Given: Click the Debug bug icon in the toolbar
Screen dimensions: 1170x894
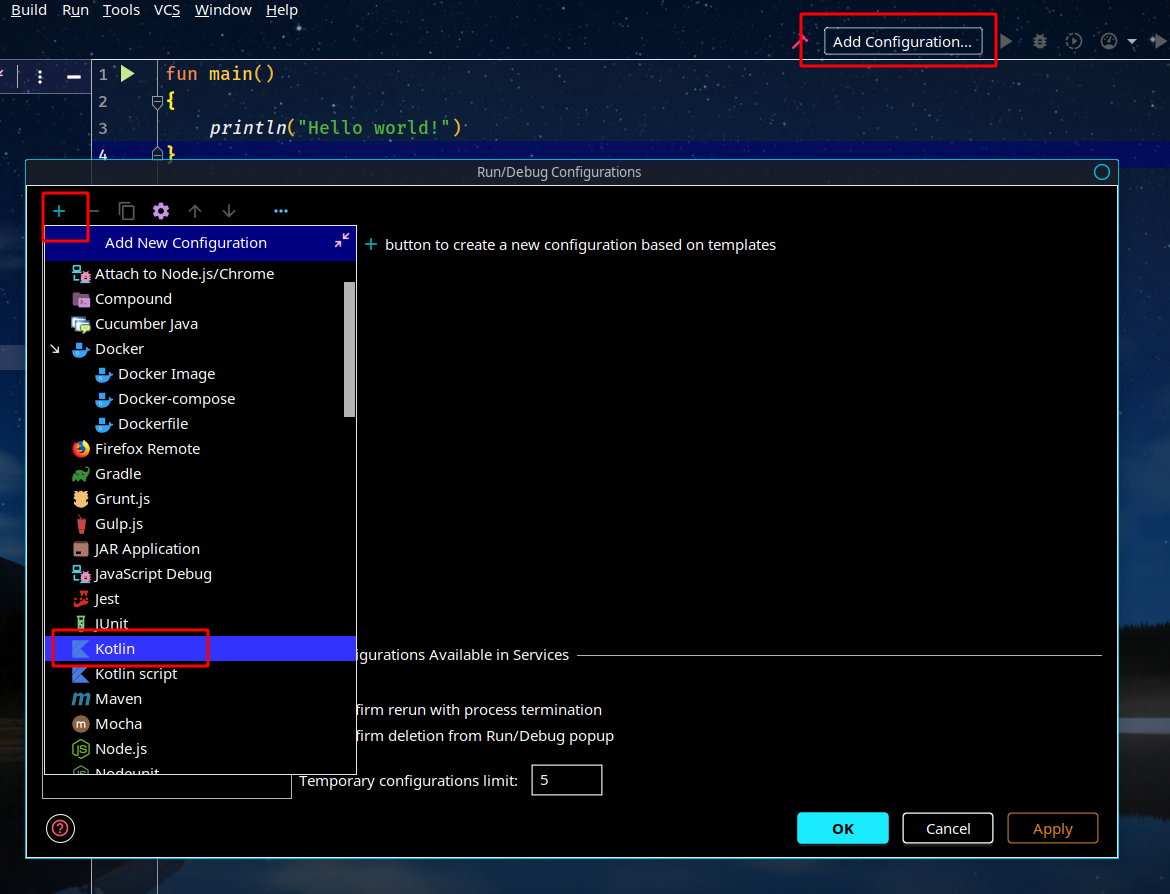Looking at the screenshot, I should pyautogui.click(x=1039, y=41).
